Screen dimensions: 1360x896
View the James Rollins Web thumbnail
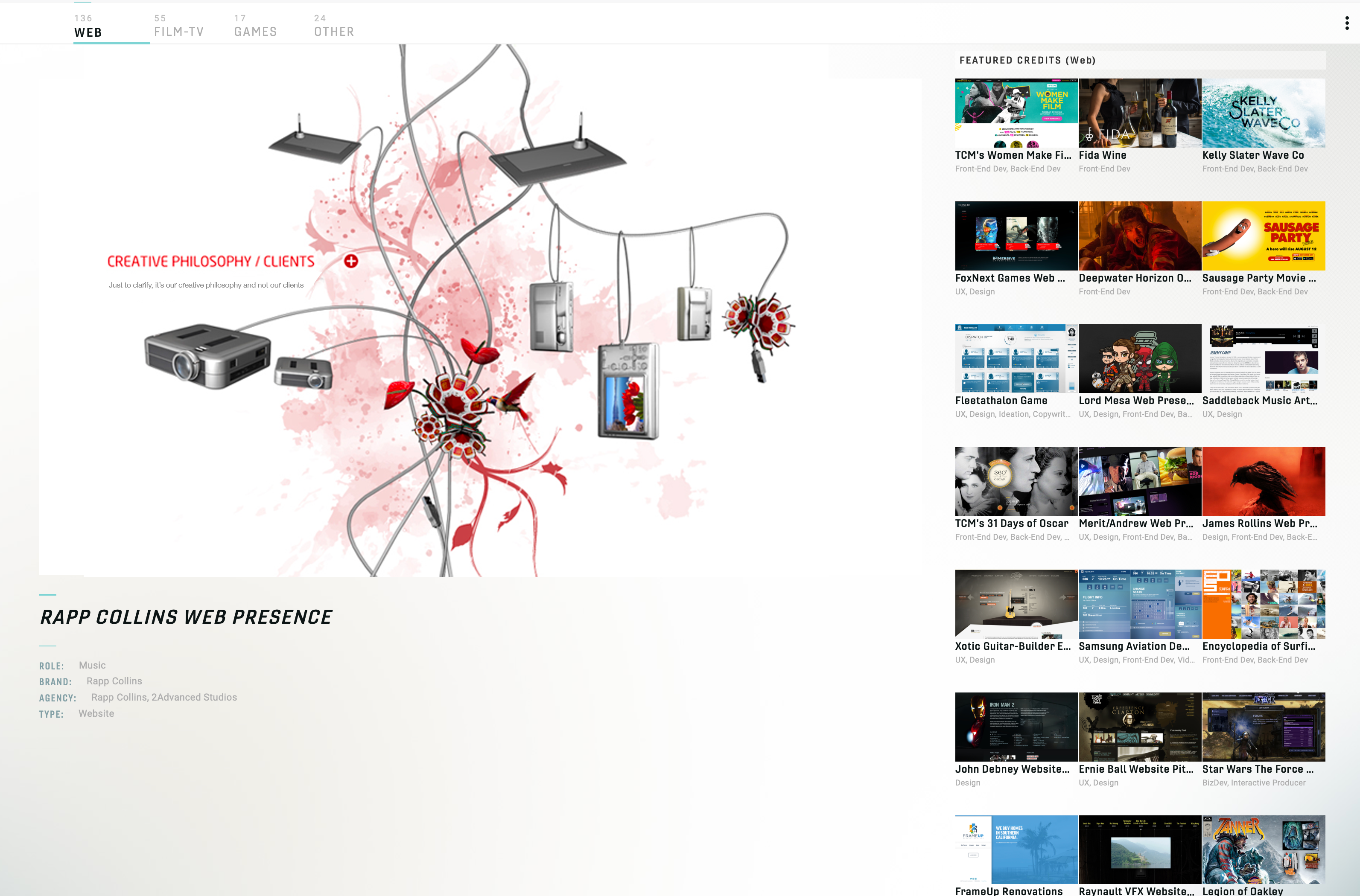coord(1263,481)
